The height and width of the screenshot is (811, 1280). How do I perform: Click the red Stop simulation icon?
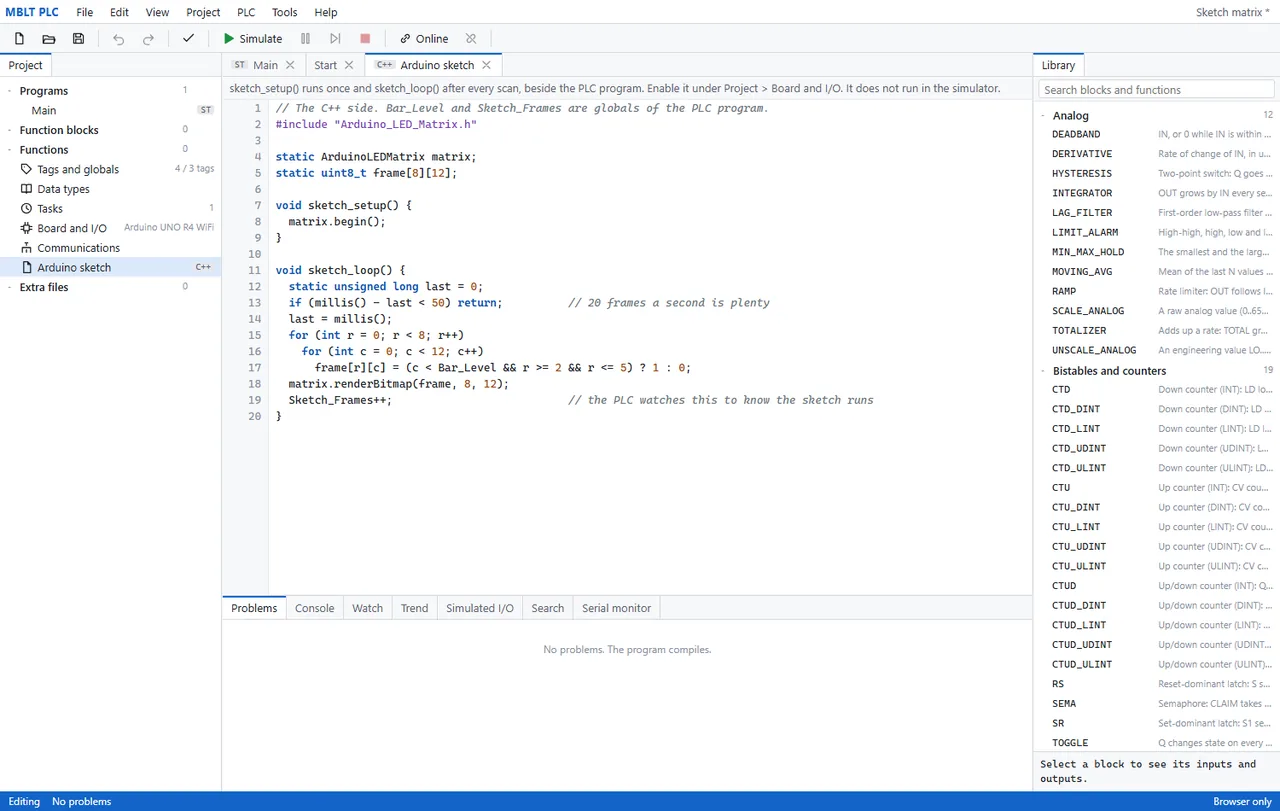365,39
